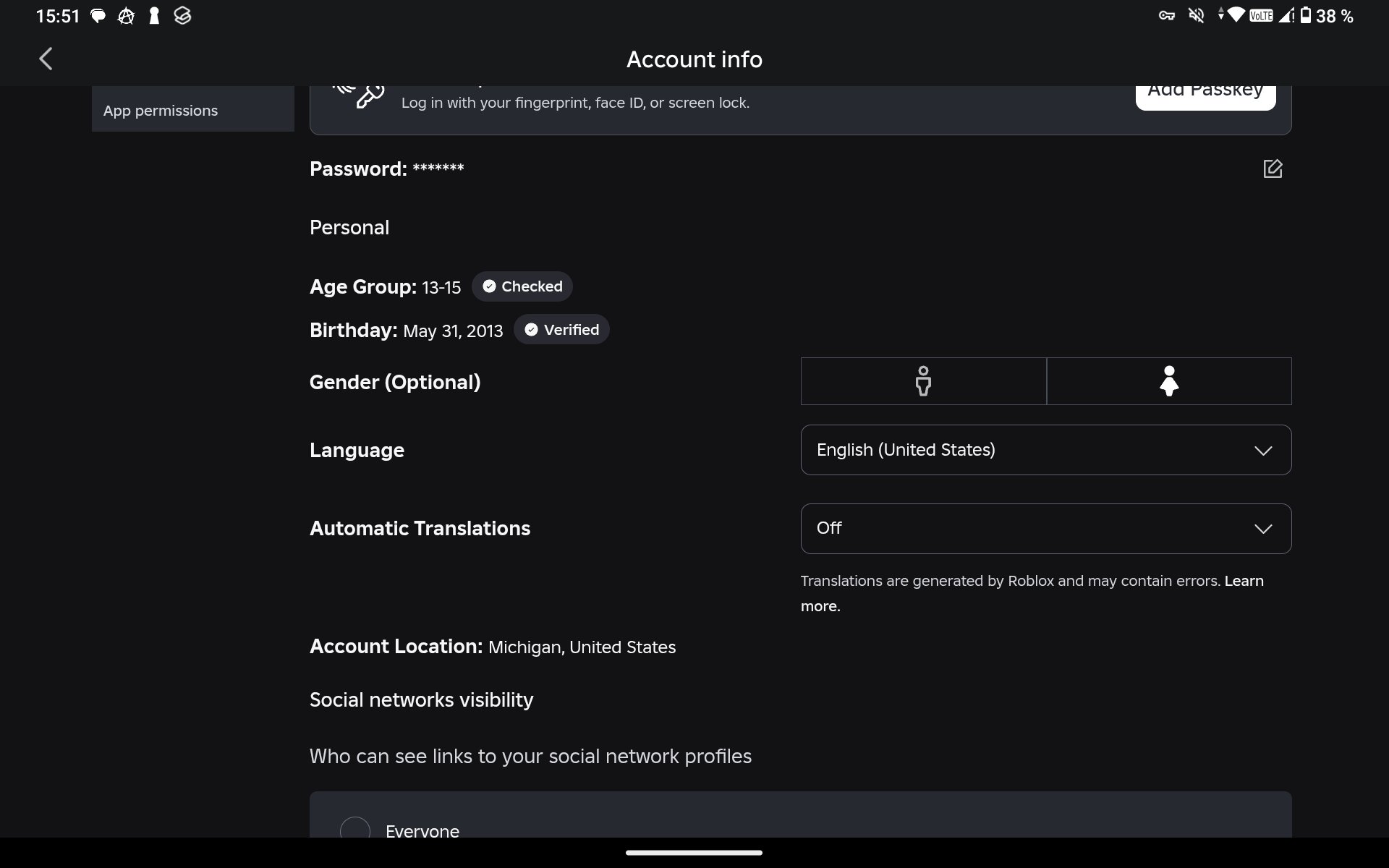Tap the Account info title
Viewport: 1389px width, 868px height.
[x=694, y=59]
